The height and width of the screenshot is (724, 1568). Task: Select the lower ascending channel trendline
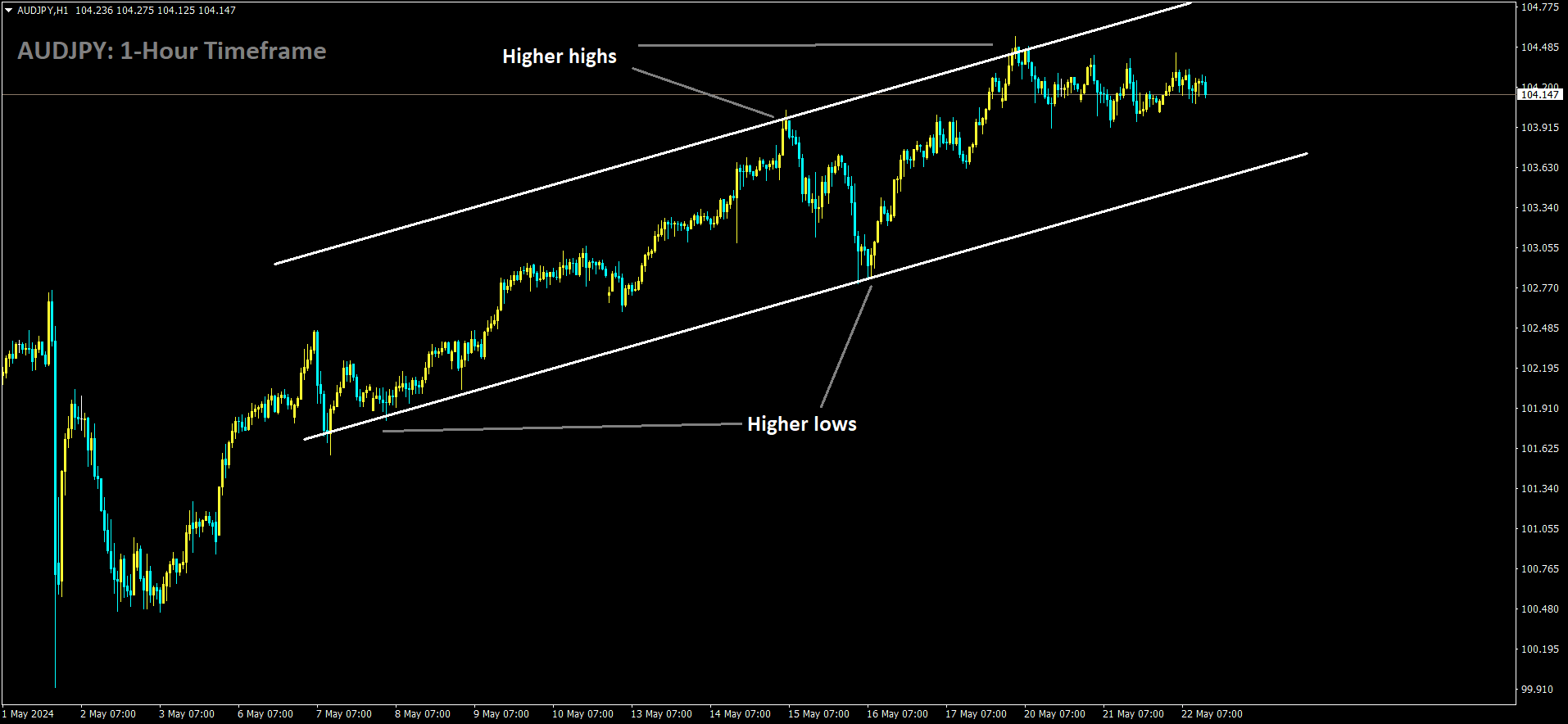click(x=805, y=296)
